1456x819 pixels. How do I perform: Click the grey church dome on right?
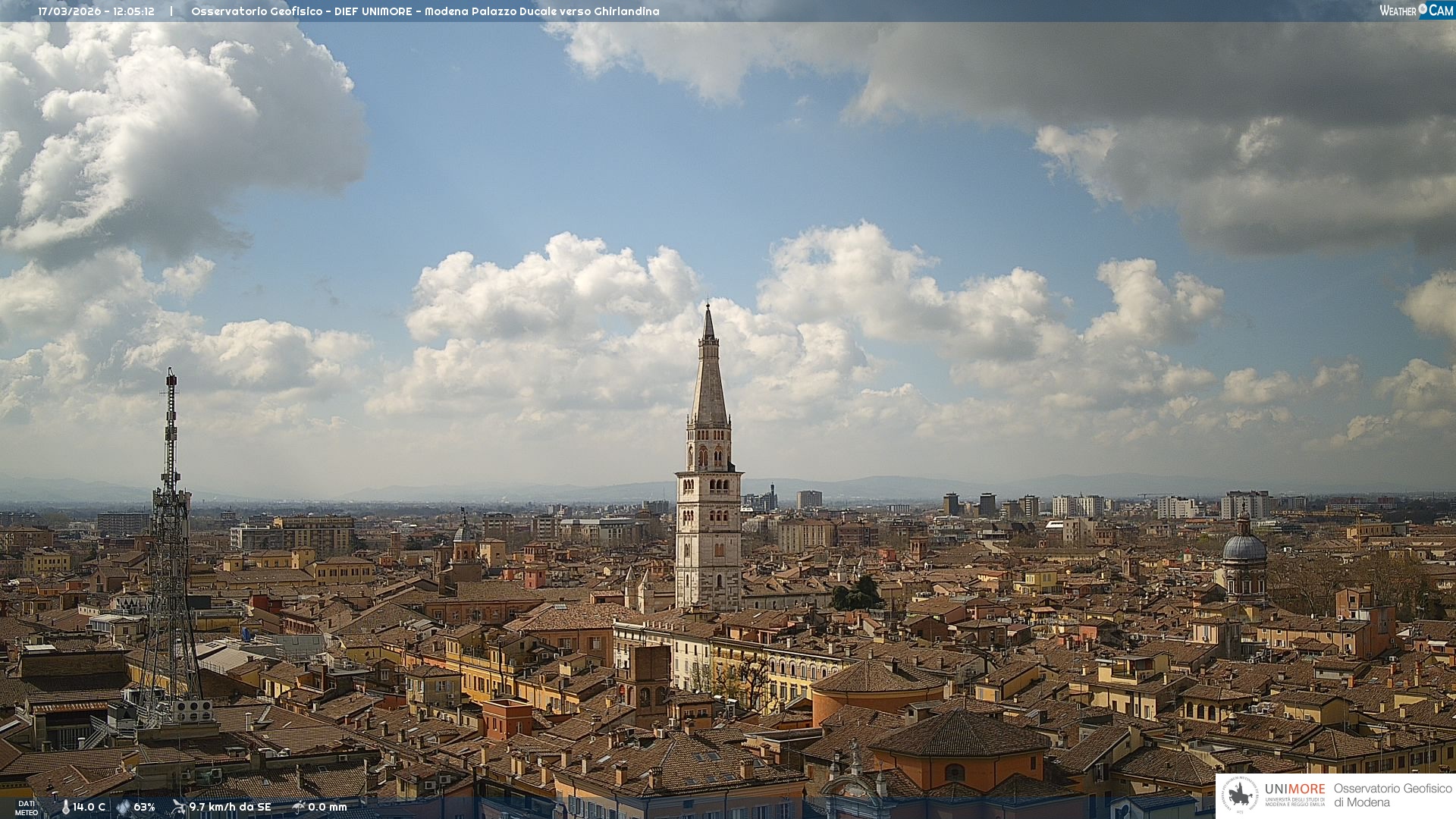[1244, 548]
